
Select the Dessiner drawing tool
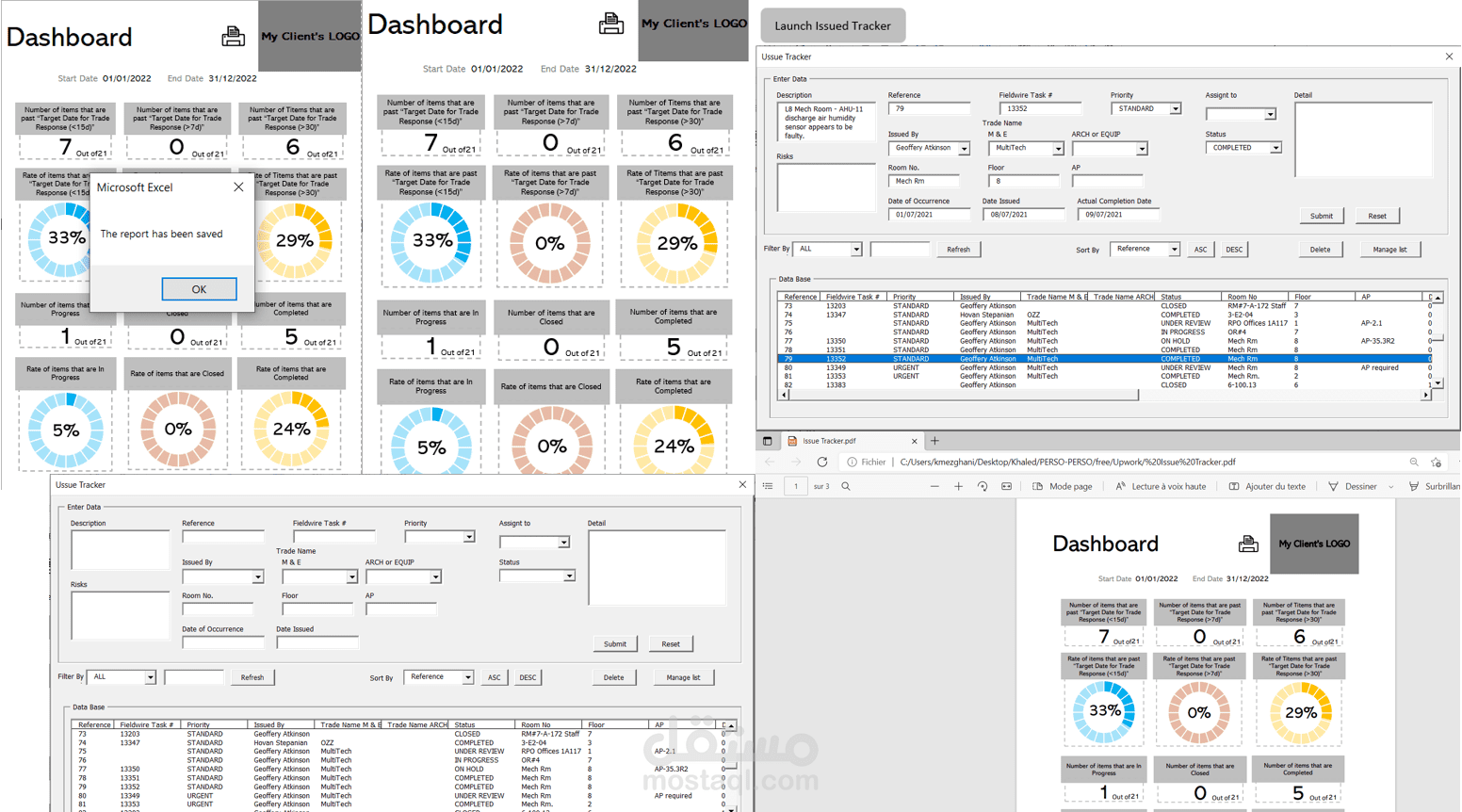click(x=1353, y=487)
